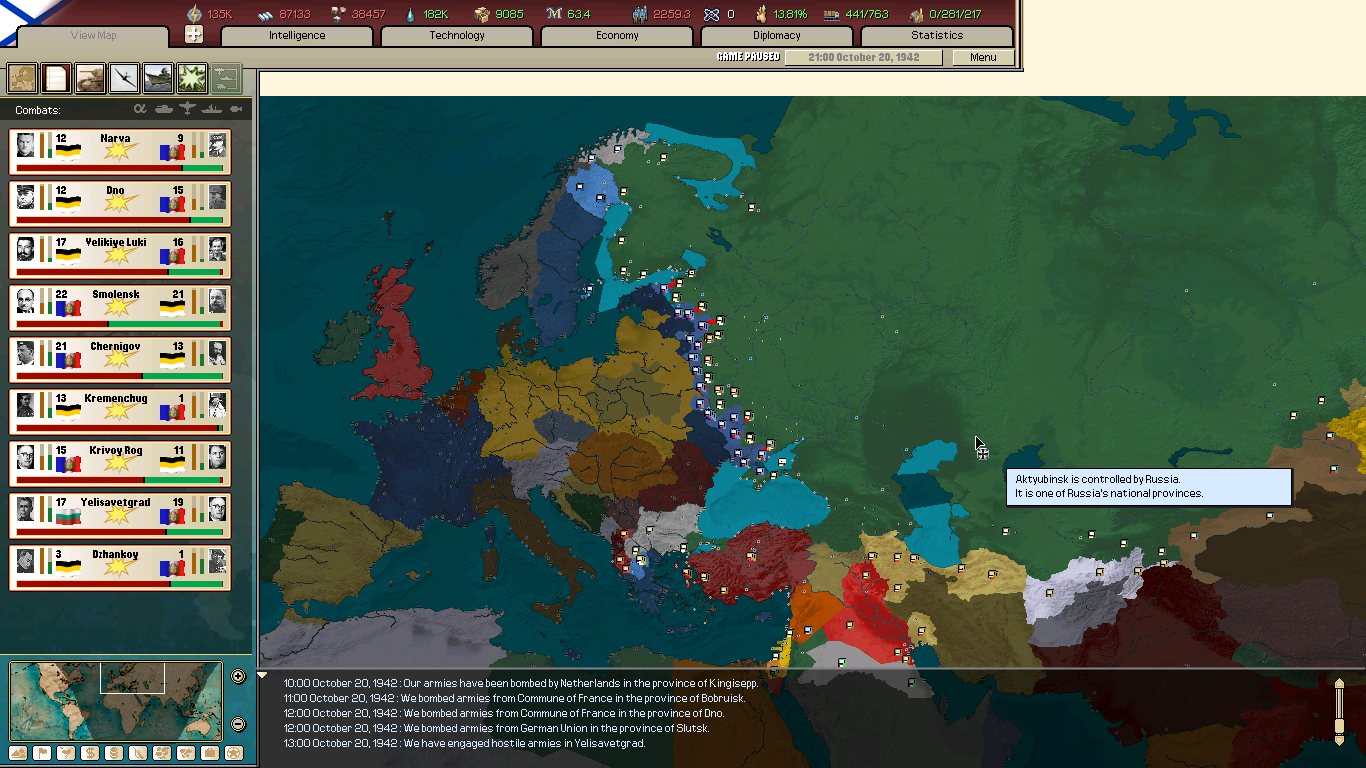Screen dimensions: 1366x768
Task: Click the Menu button
Action: (983, 57)
